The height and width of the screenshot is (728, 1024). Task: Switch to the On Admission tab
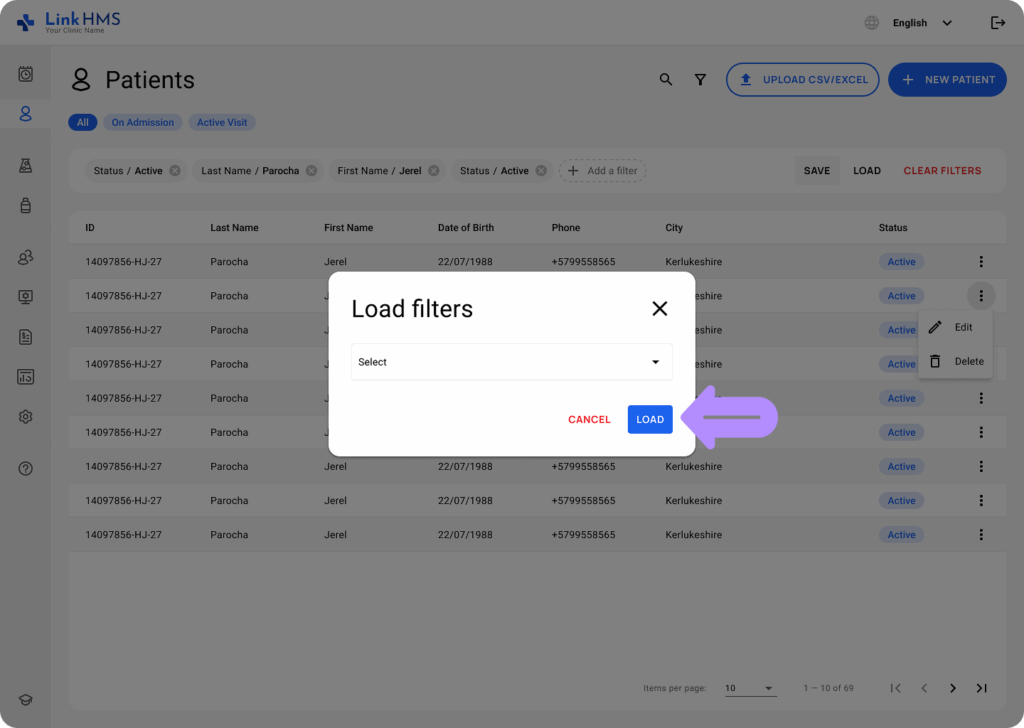[x=142, y=122]
